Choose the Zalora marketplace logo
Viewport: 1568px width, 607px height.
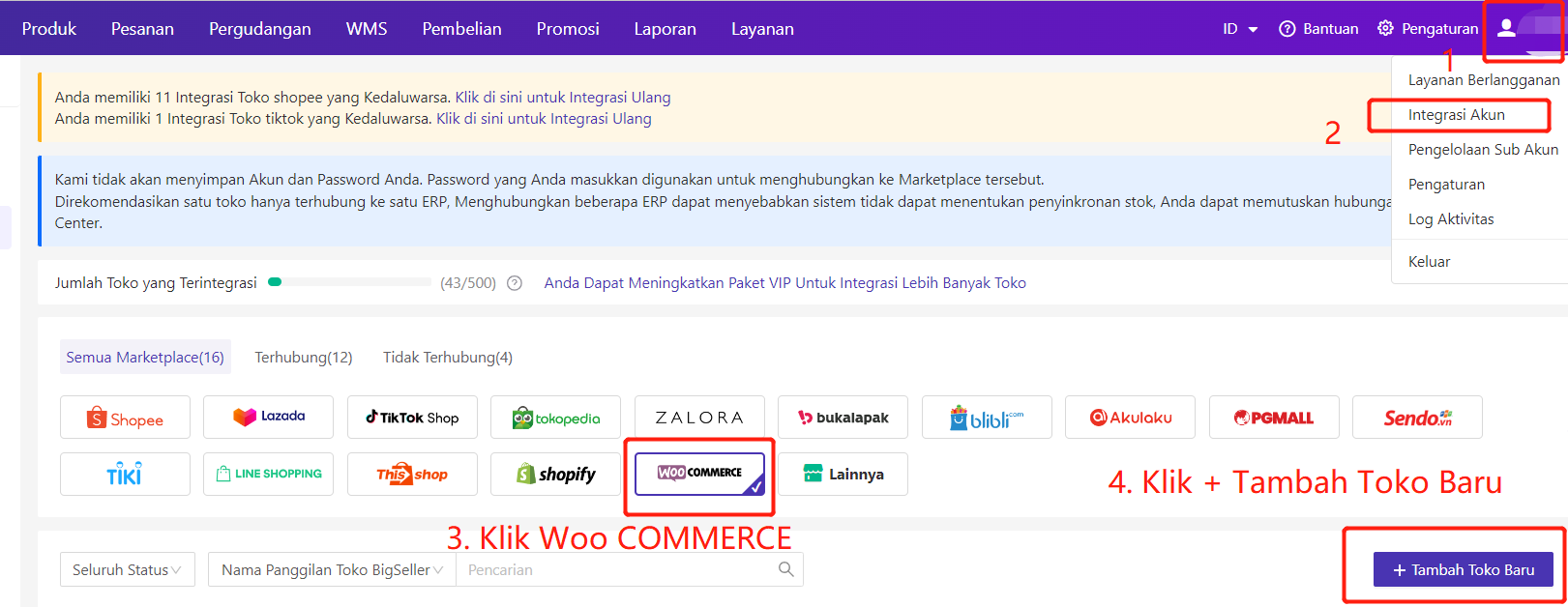click(x=699, y=418)
